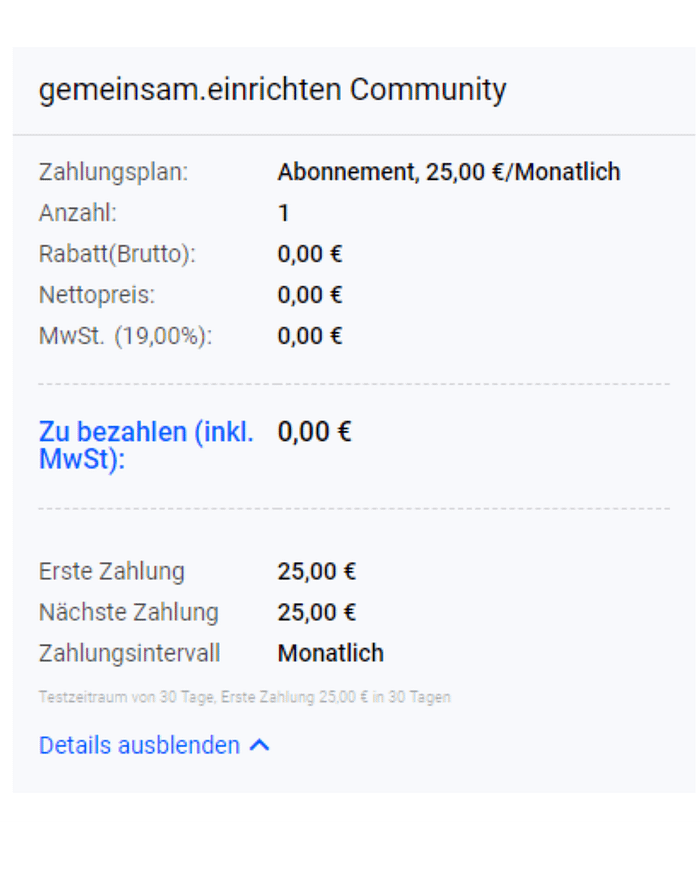700x875 pixels.
Task: Click the Zahlungsintervall label
Action: 130,653
